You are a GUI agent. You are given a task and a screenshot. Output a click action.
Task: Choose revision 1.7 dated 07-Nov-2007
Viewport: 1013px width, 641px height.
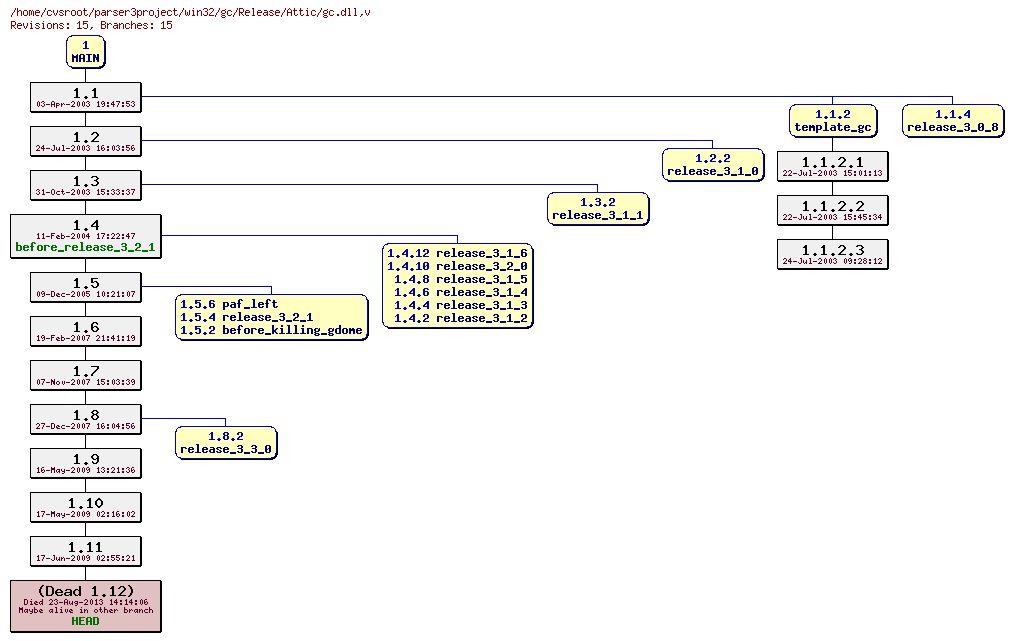85,375
